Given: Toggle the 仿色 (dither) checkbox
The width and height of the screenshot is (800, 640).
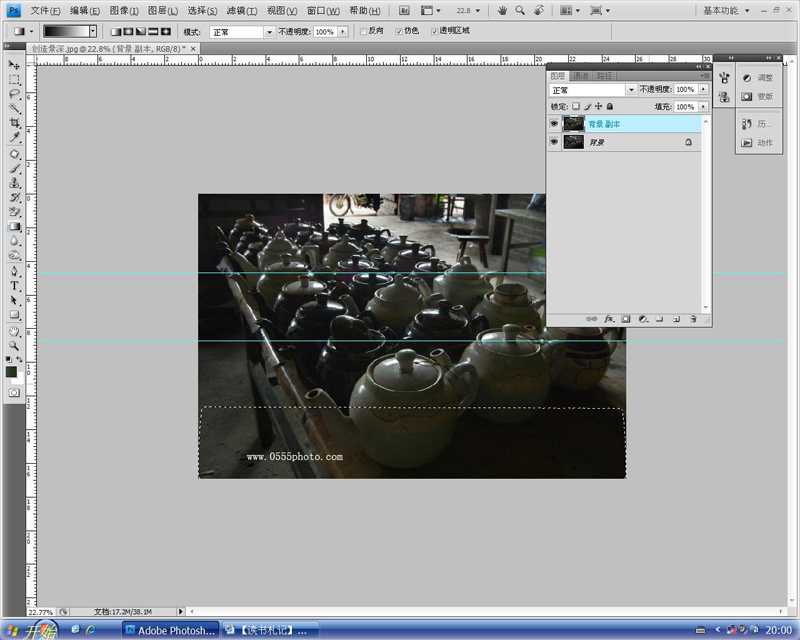Looking at the screenshot, I should [400, 32].
